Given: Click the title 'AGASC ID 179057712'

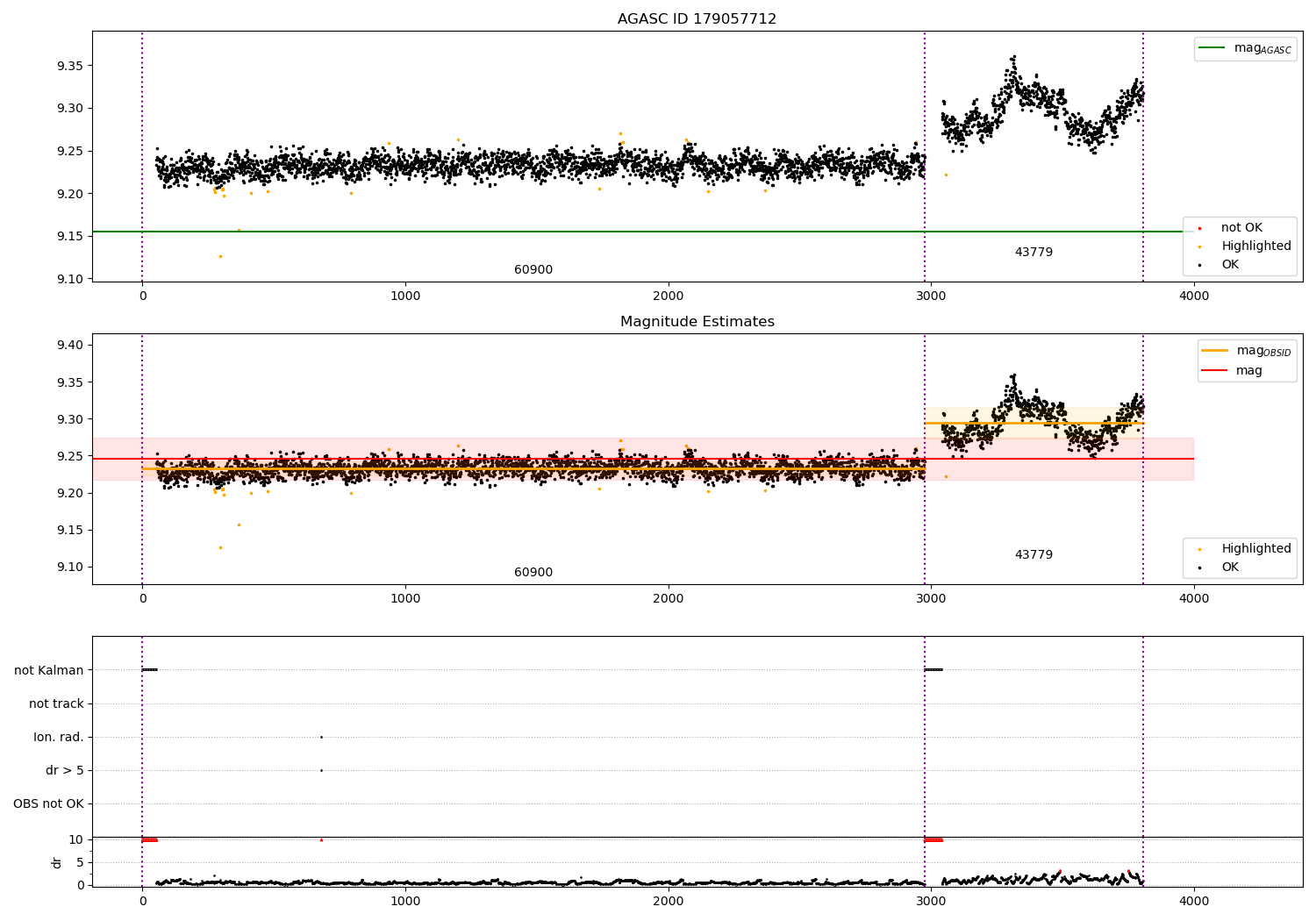Looking at the screenshot, I should [x=697, y=18].
